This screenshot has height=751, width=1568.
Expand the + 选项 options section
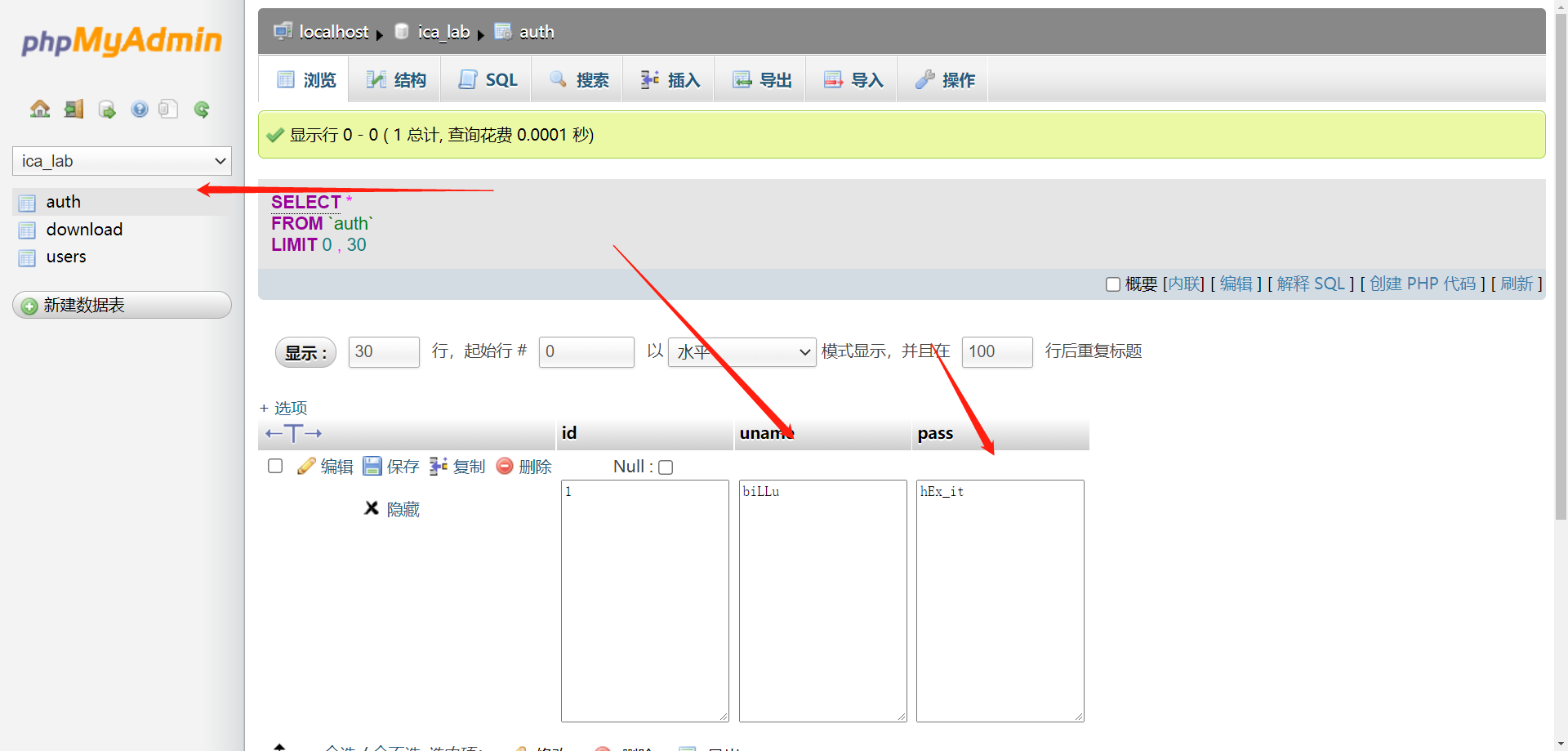click(283, 408)
